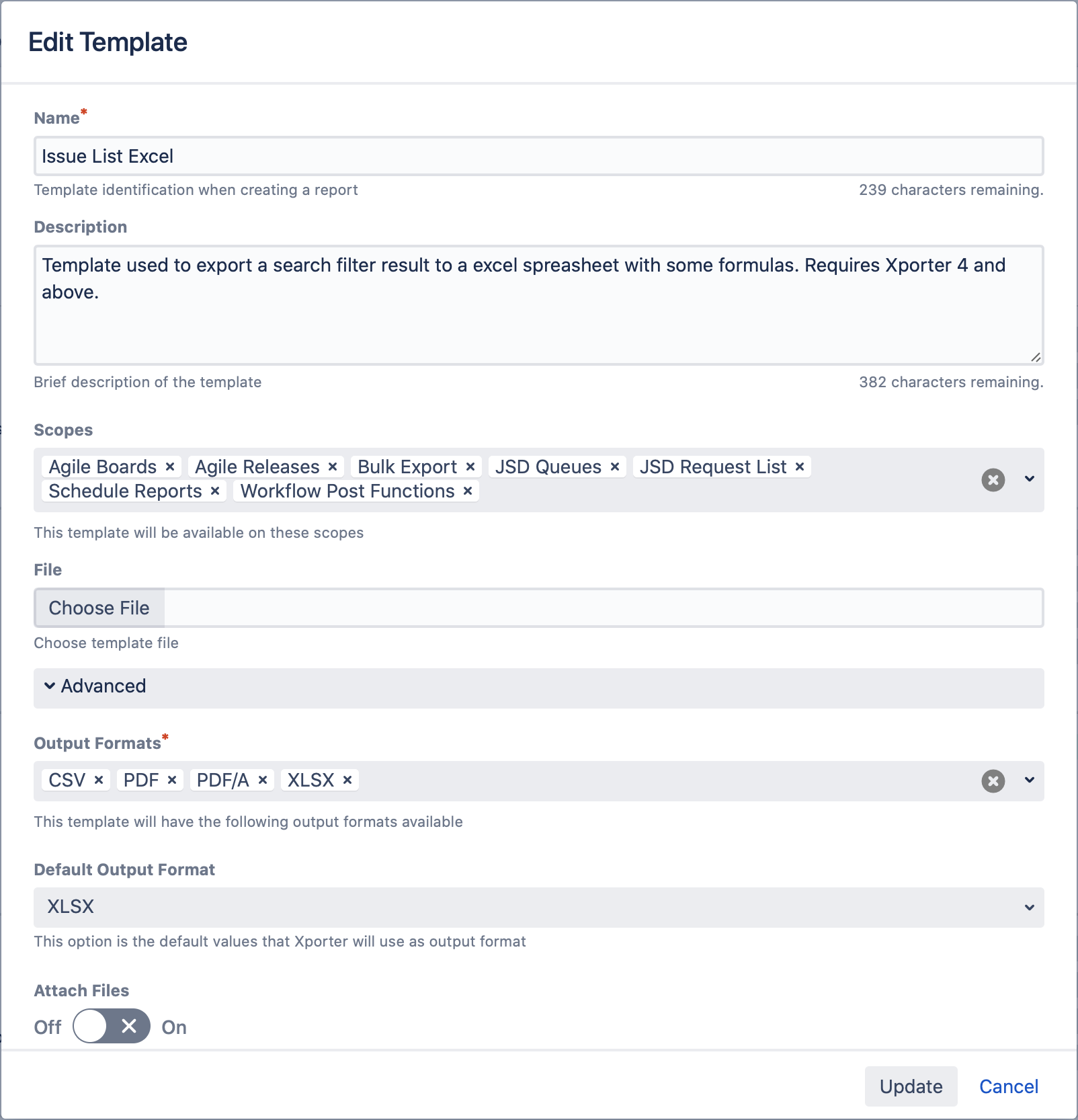Clear all output formats with the circle X
This screenshot has height=1120, width=1078.
click(993, 781)
